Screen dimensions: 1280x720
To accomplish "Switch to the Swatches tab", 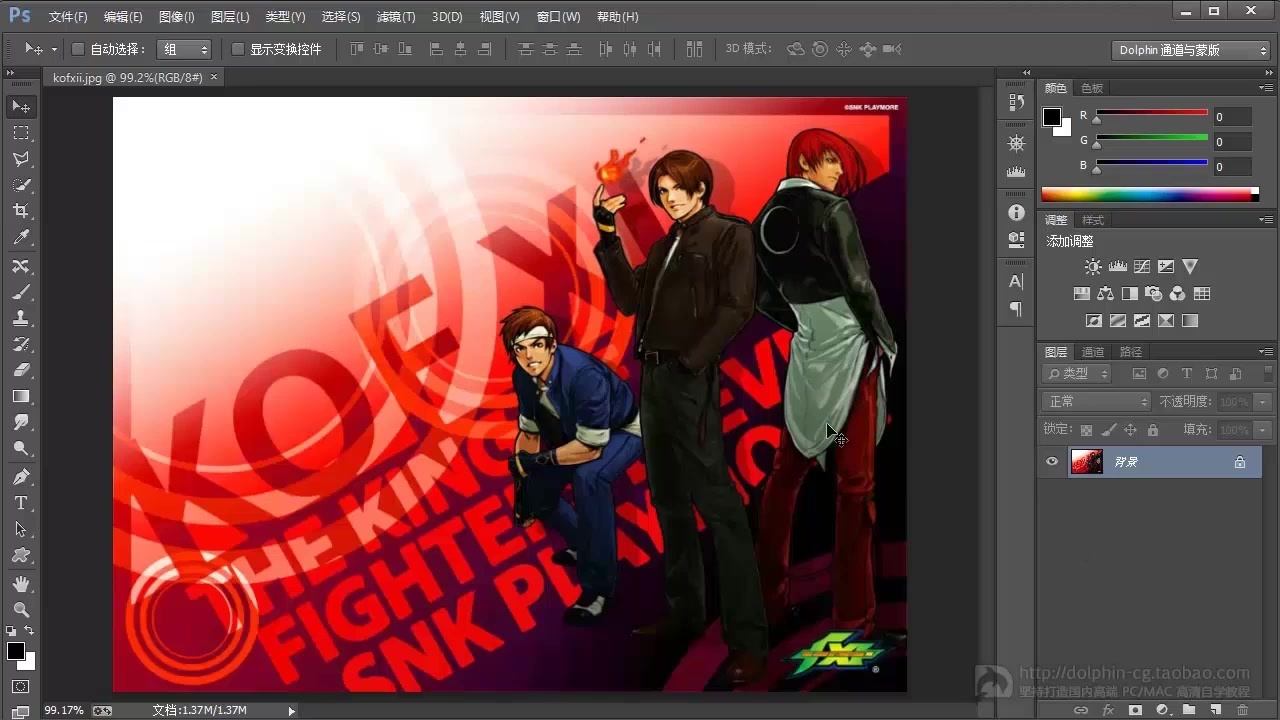I will pyautogui.click(x=1092, y=88).
